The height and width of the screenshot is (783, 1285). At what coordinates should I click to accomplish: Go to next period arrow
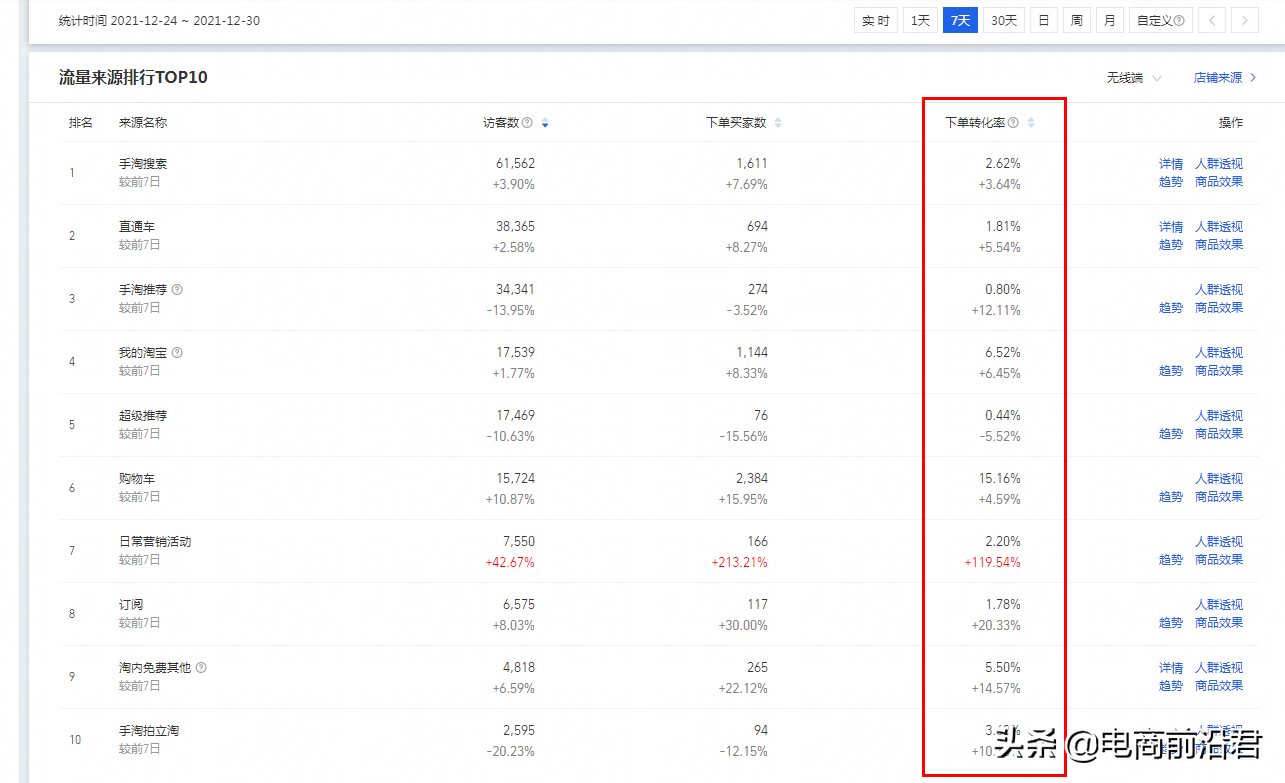[1244, 20]
